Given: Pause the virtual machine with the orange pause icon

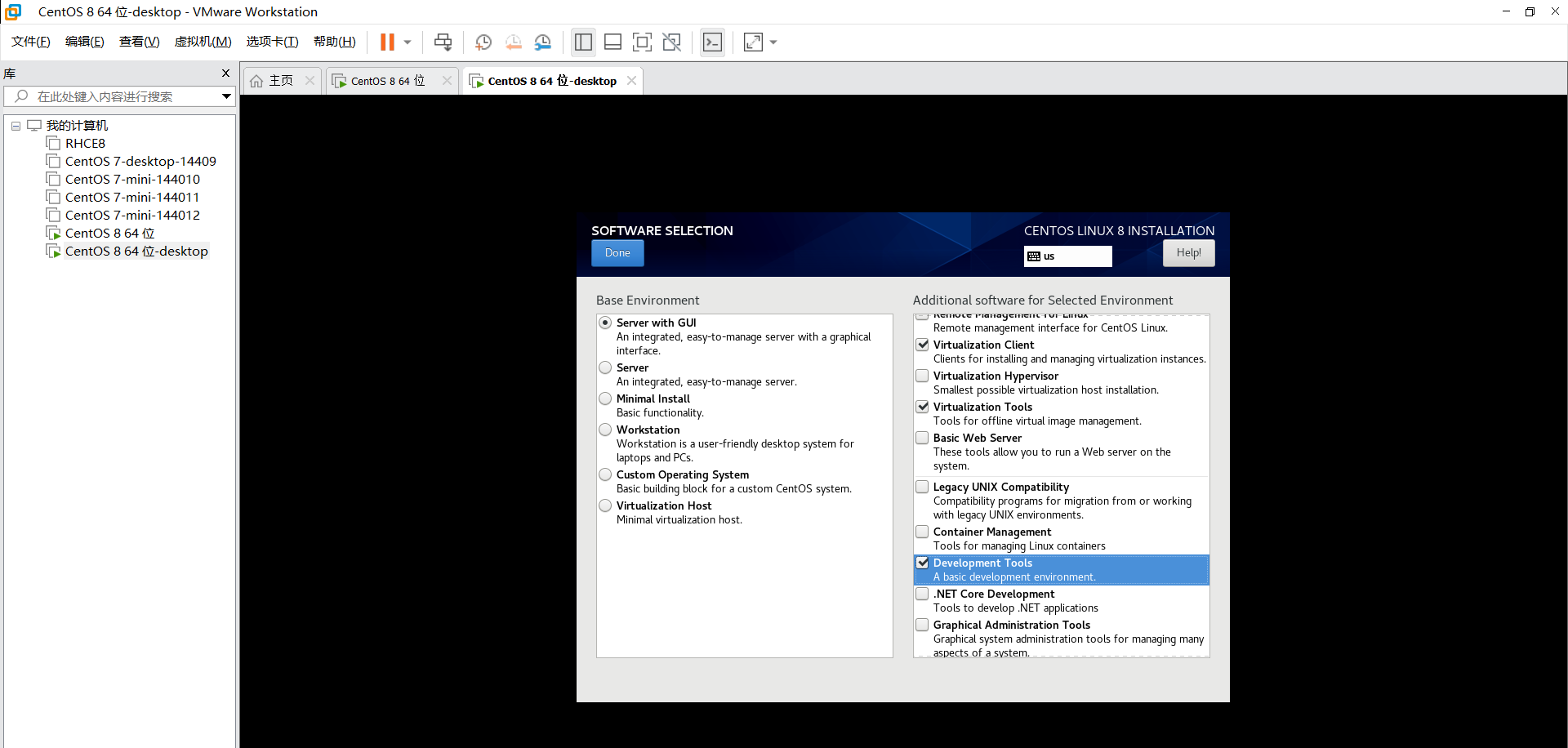Looking at the screenshot, I should coord(387,42).
